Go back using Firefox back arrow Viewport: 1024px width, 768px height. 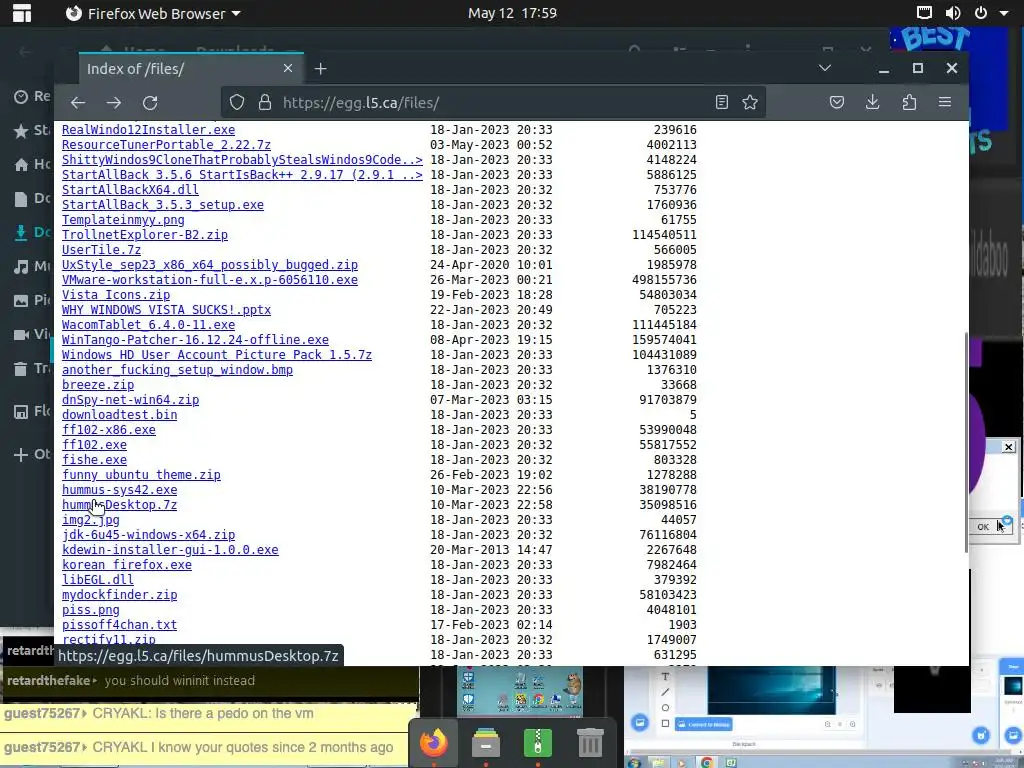tap(78, 103)
